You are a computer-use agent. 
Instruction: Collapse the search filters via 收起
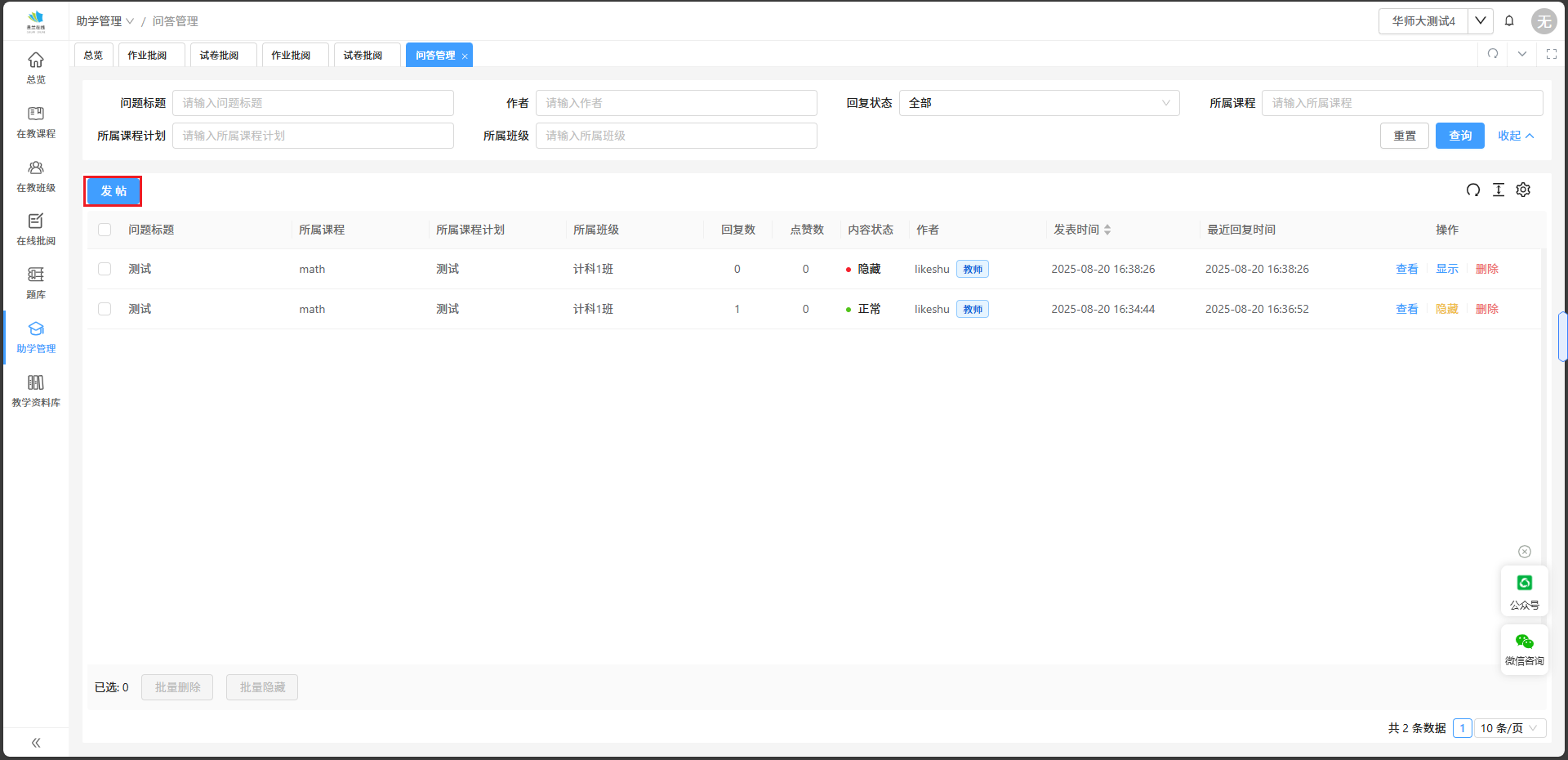coord(1516,136)
